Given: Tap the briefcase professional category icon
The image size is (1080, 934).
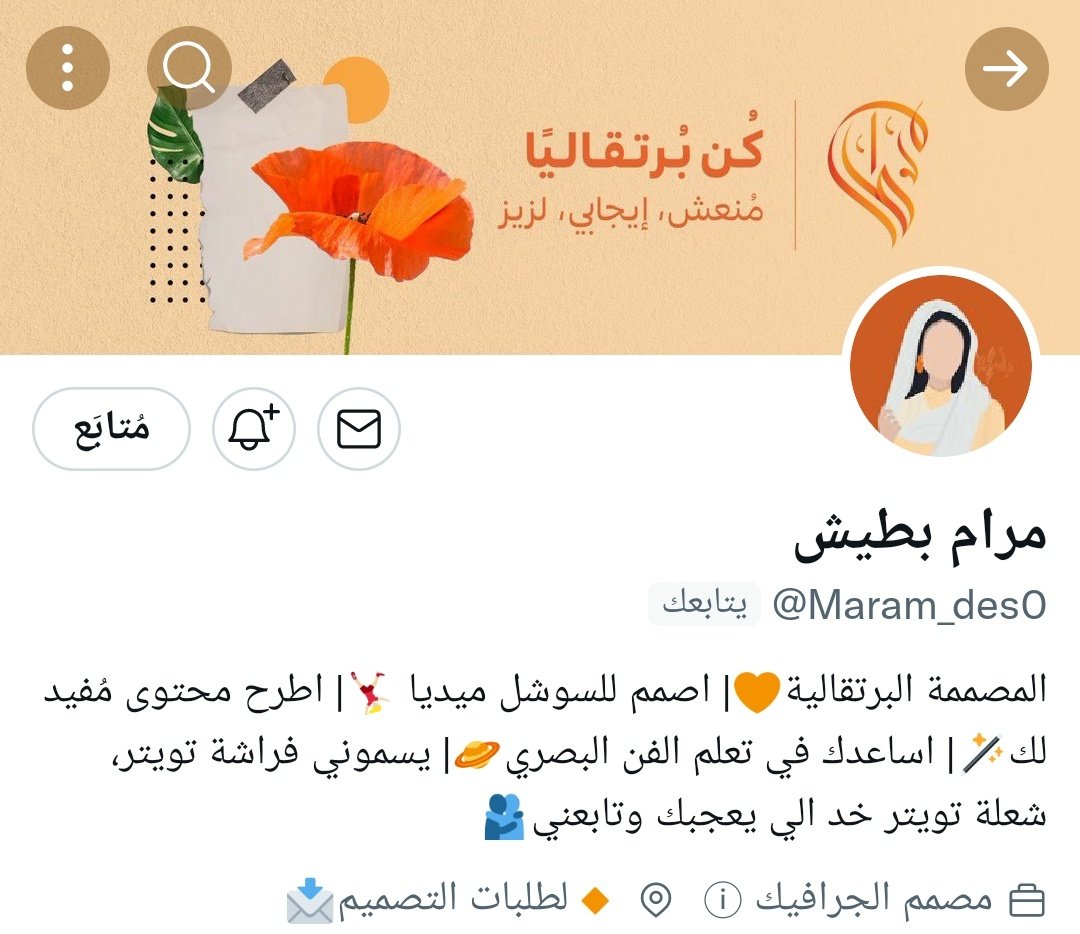Looking at the screenshot, I should tap(1027, 900).
